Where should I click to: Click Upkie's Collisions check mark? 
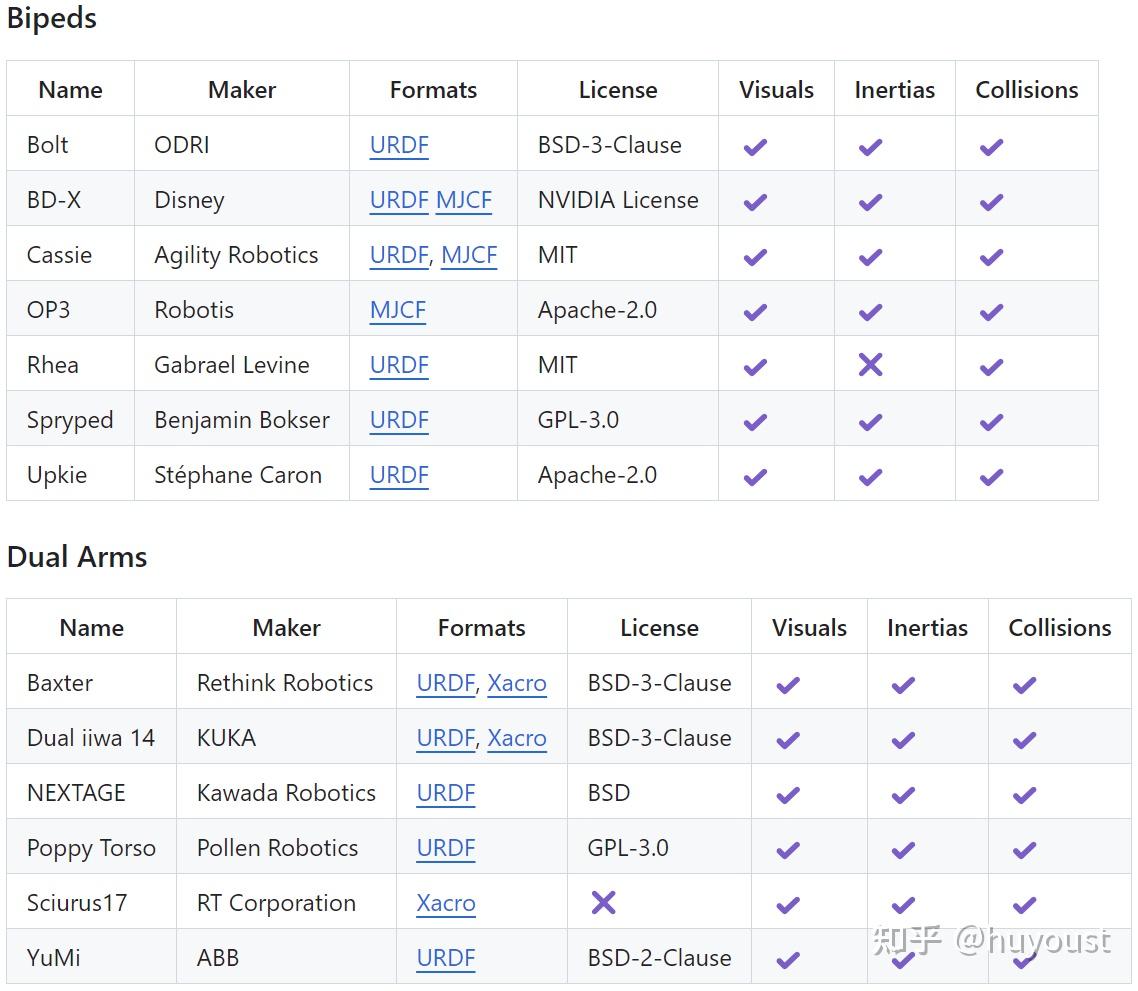991,476
